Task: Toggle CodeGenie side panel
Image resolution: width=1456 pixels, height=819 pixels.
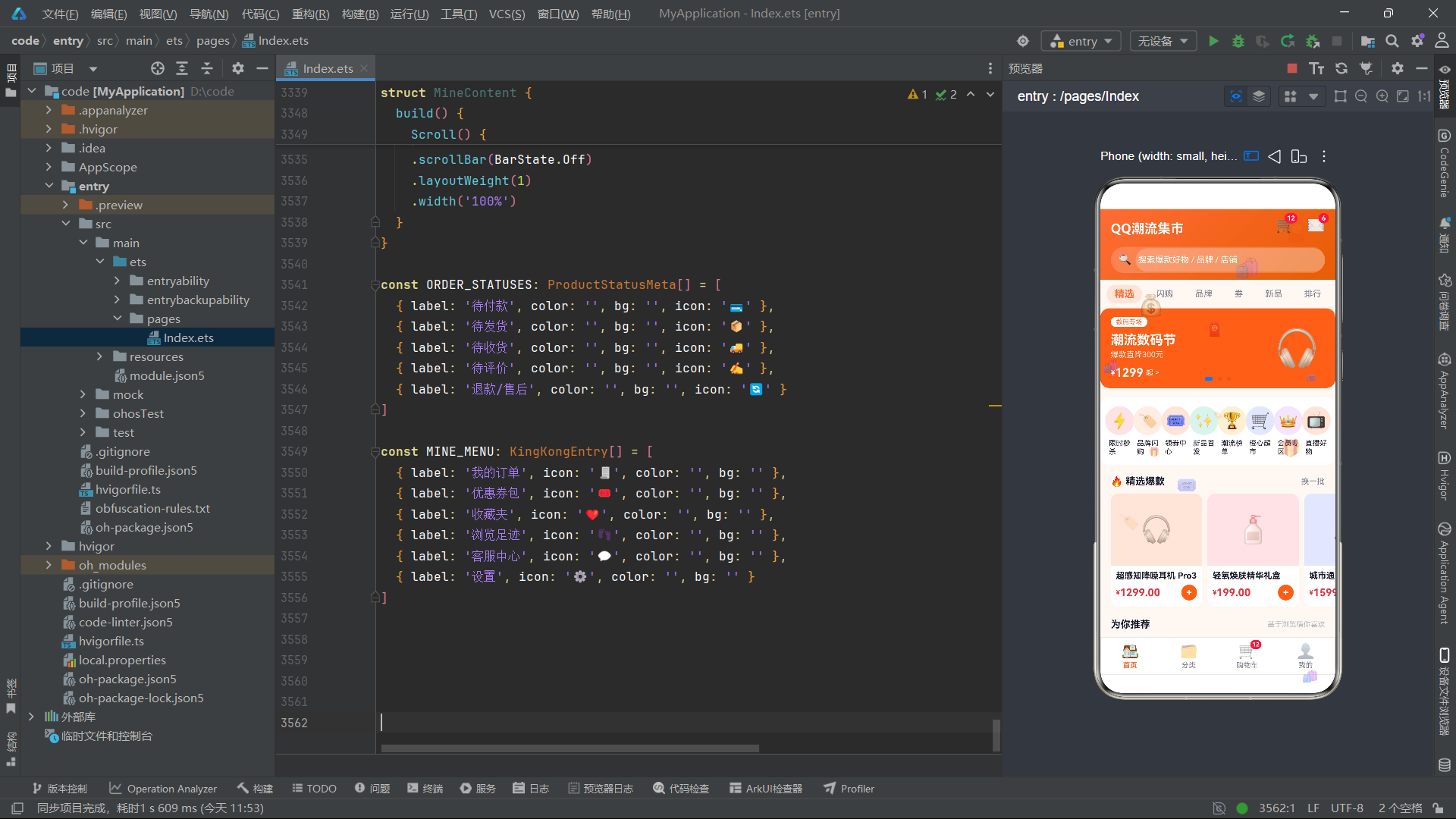Action: point(1445,164)
